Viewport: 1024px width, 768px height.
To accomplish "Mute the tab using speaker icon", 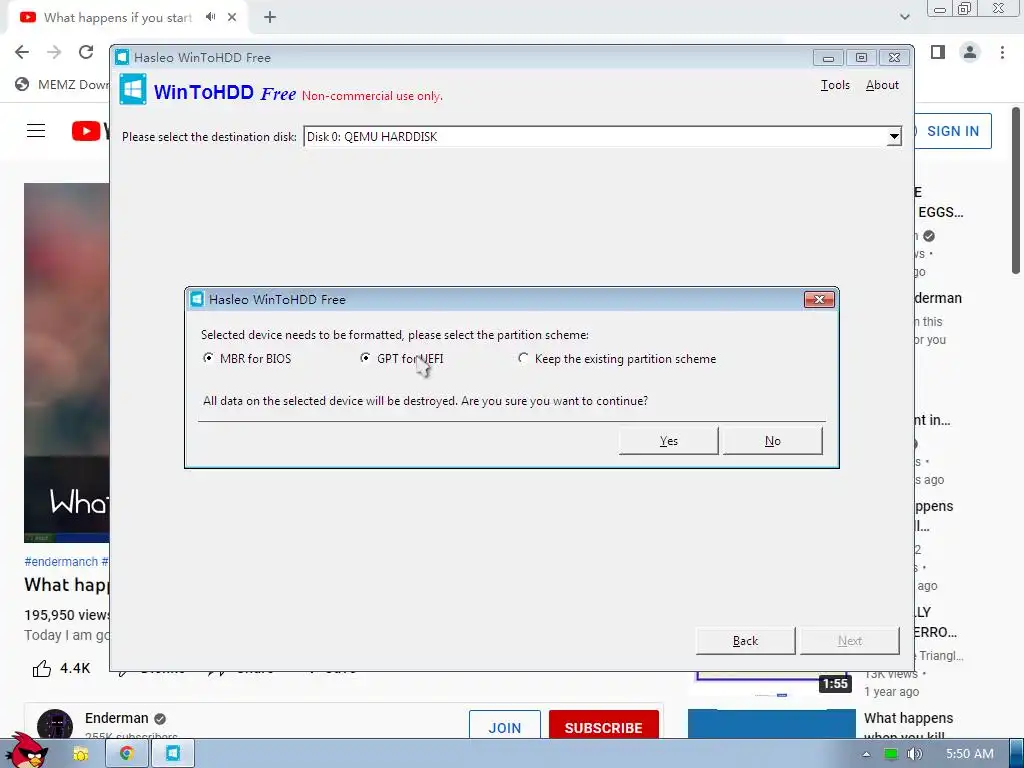I will coord(210,17).
